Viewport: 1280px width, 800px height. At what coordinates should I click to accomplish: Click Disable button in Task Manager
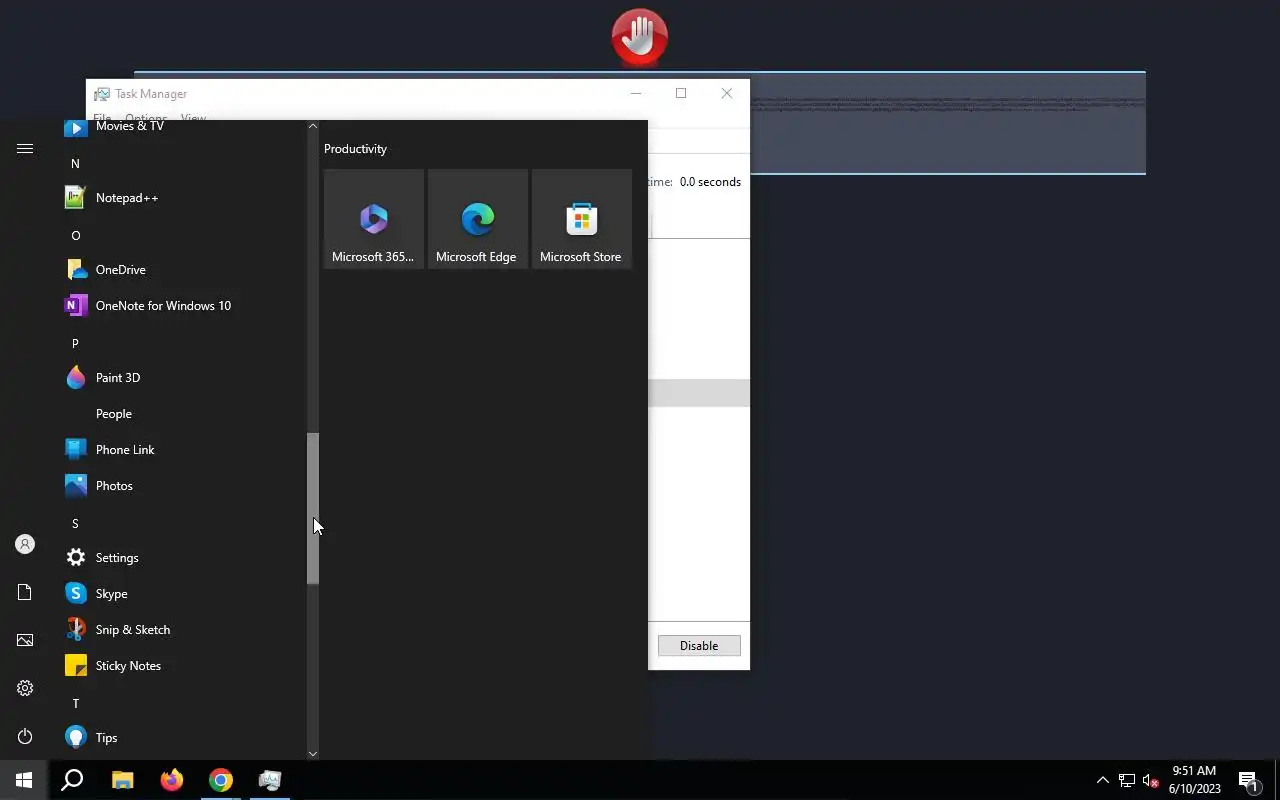[x=699, y=646]
